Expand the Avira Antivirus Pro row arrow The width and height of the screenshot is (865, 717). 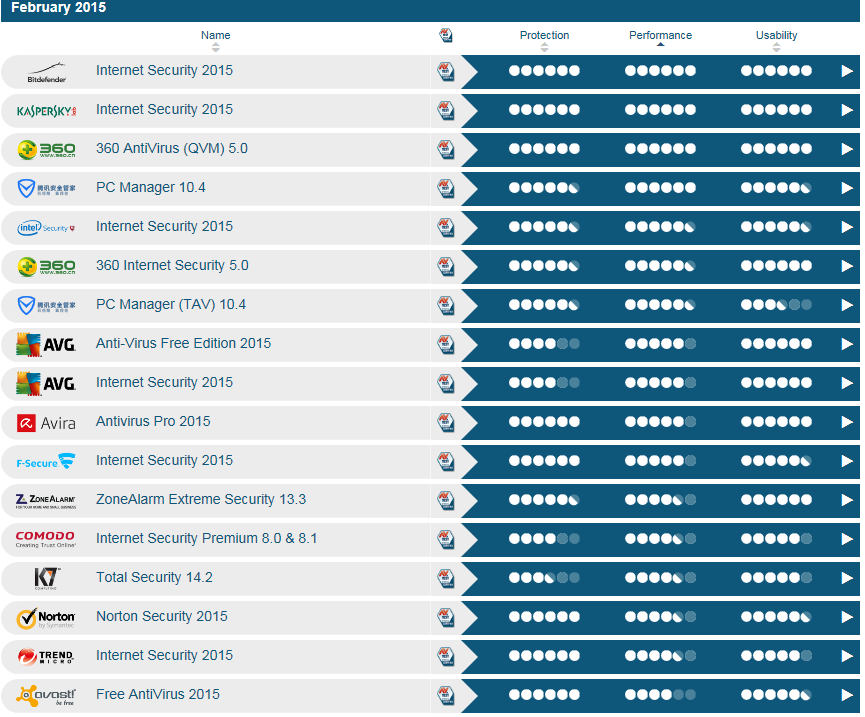847,422
